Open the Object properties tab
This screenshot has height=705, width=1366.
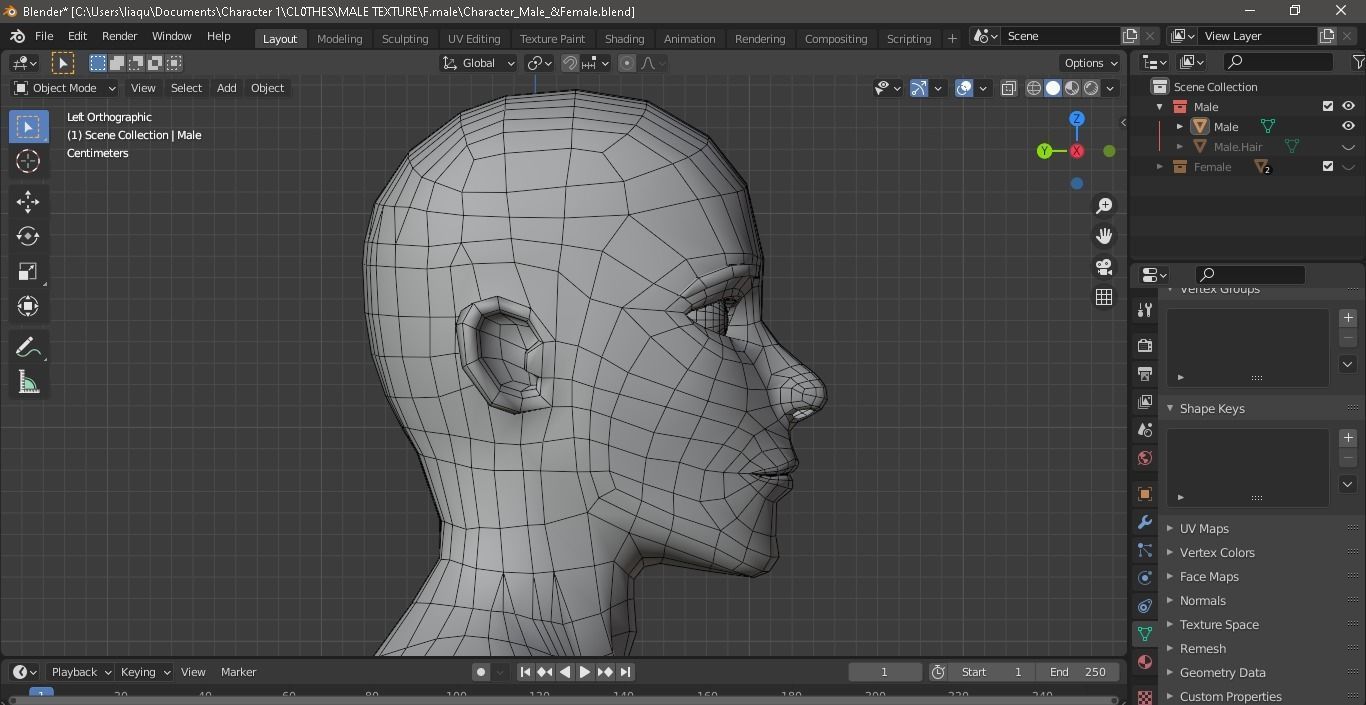[1145, 494]
